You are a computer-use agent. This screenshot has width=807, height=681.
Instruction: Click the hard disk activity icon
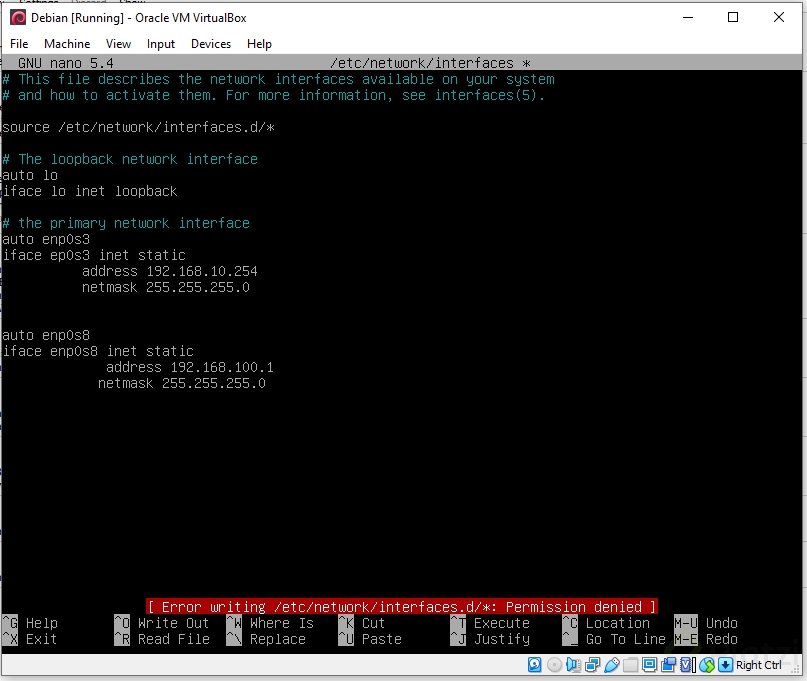click(534, 665)
